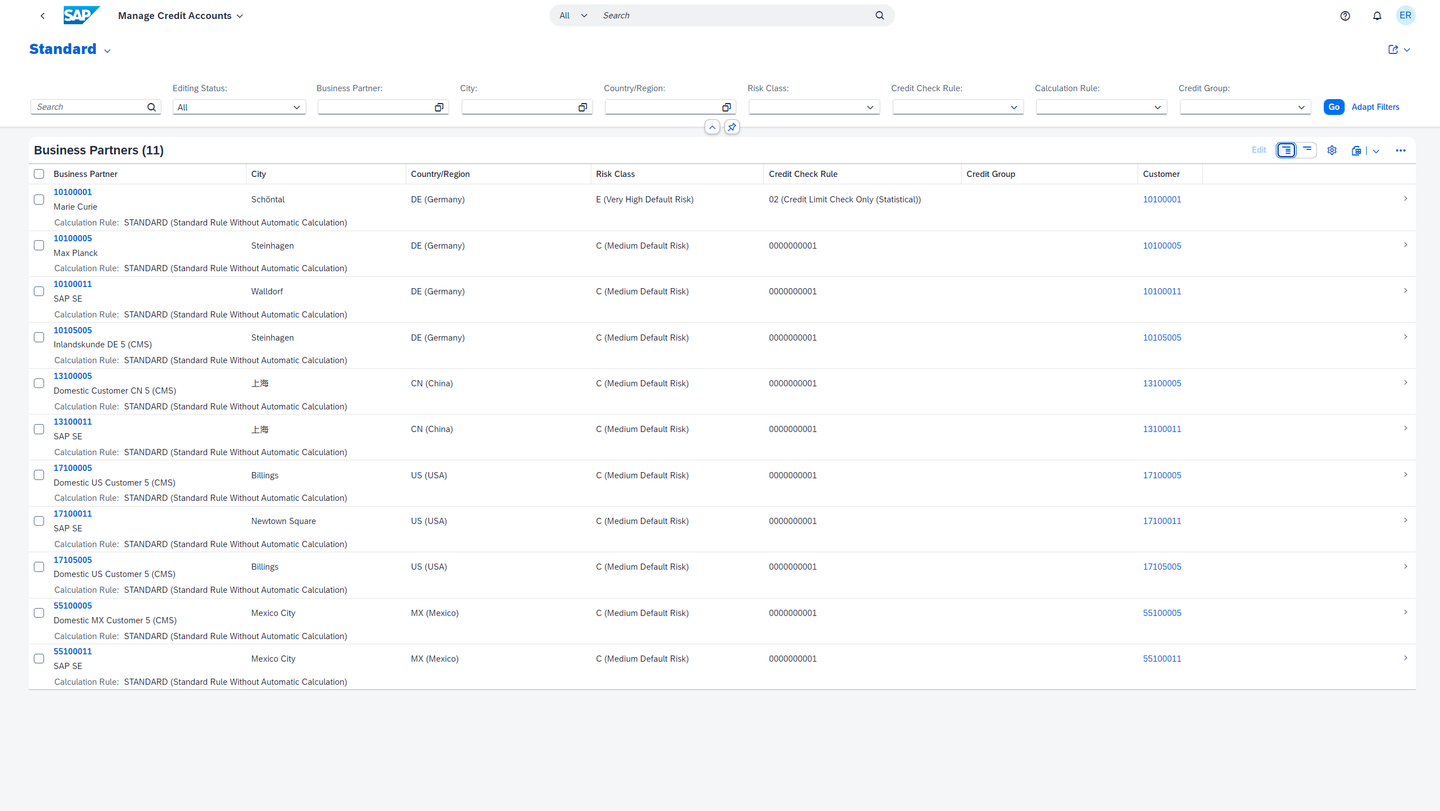
Task: Click Country/Region column header
Action: 440,174
